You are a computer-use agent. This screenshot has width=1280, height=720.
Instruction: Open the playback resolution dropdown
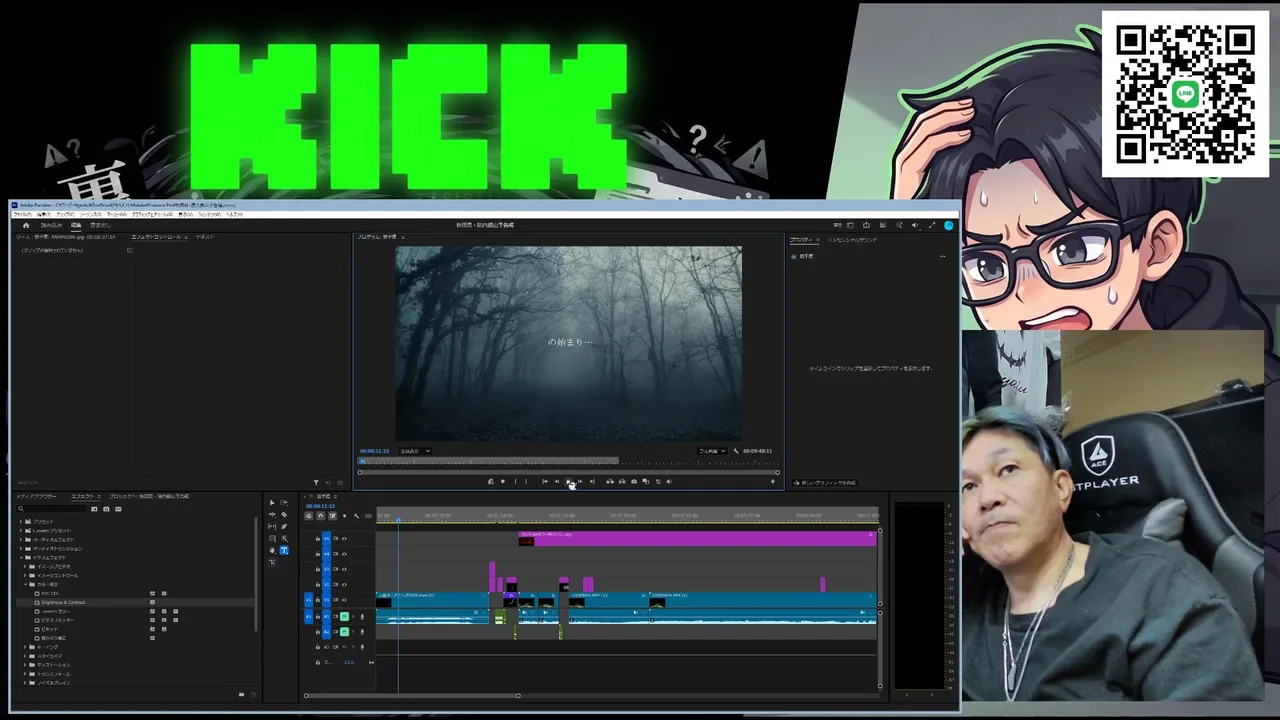pyautogui.click(x=712, y=451)
